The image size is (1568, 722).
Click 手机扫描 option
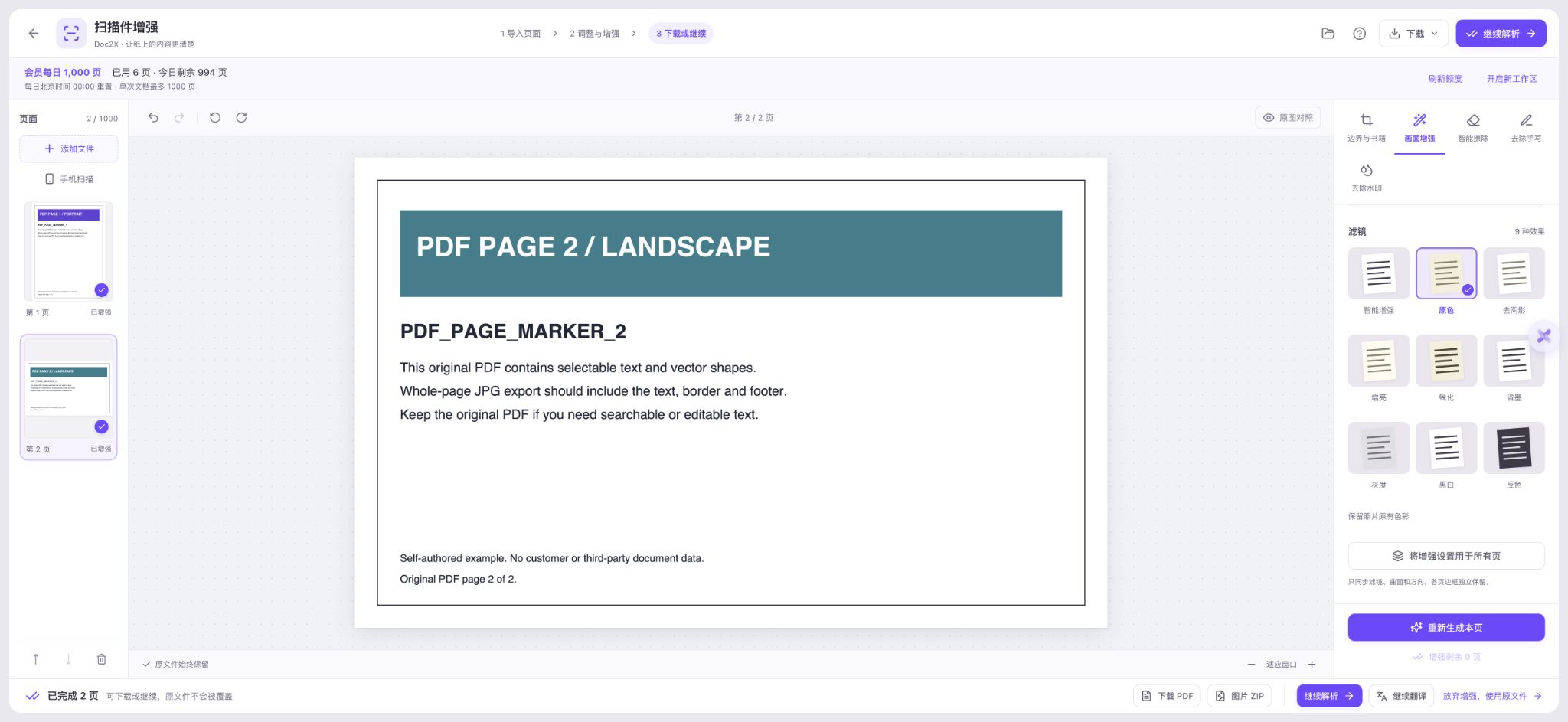click(x=69, y=178)
